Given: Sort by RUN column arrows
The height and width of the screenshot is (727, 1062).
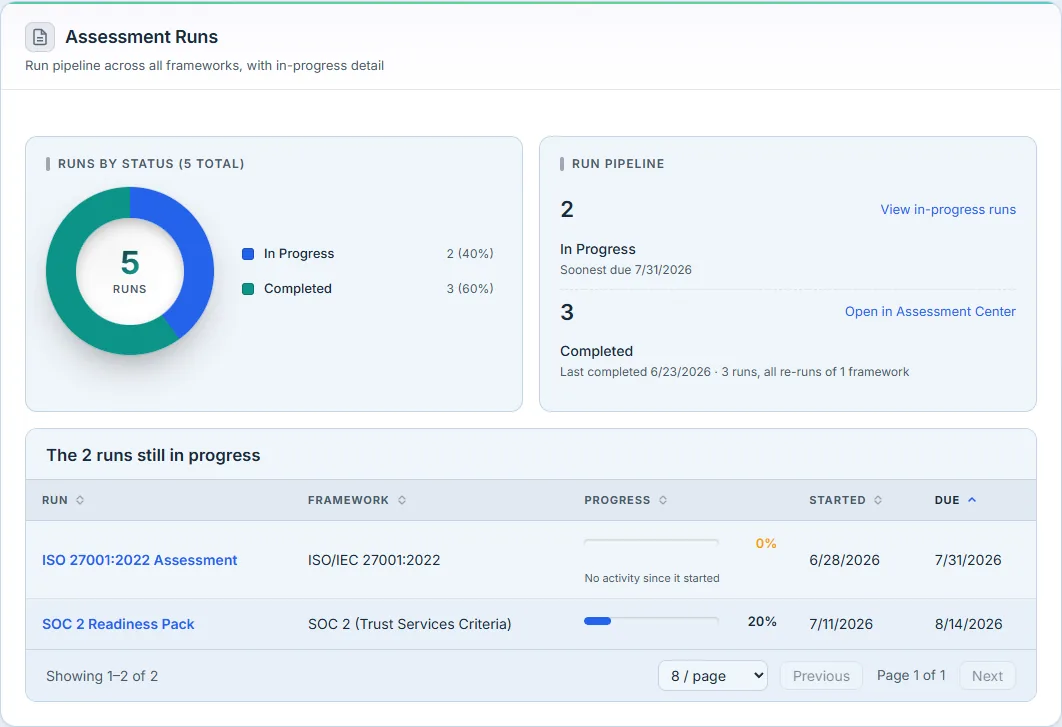Looking at the screenshot, I should (80, 500).
